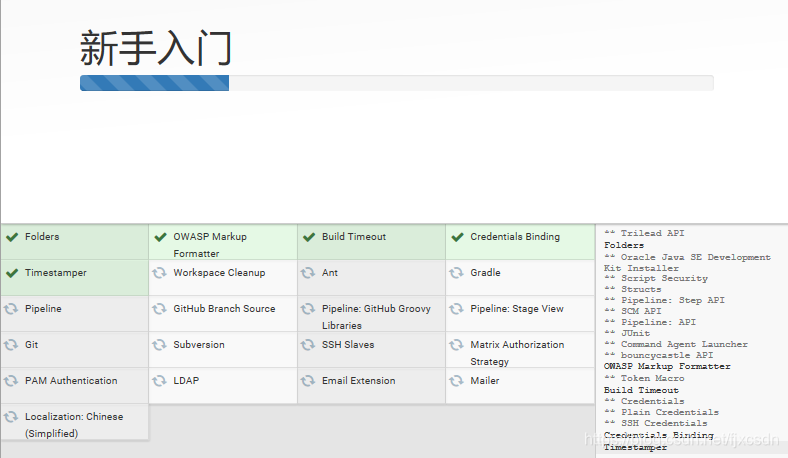Select the Credentials Binding plugin label

(515, 237)
